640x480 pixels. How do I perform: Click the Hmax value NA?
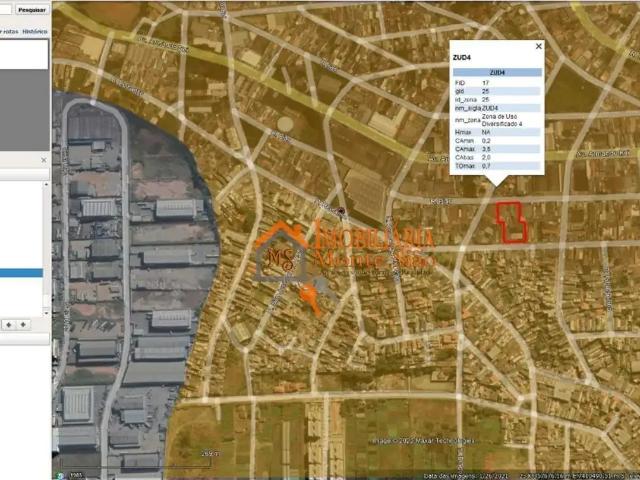coord(486,132)
